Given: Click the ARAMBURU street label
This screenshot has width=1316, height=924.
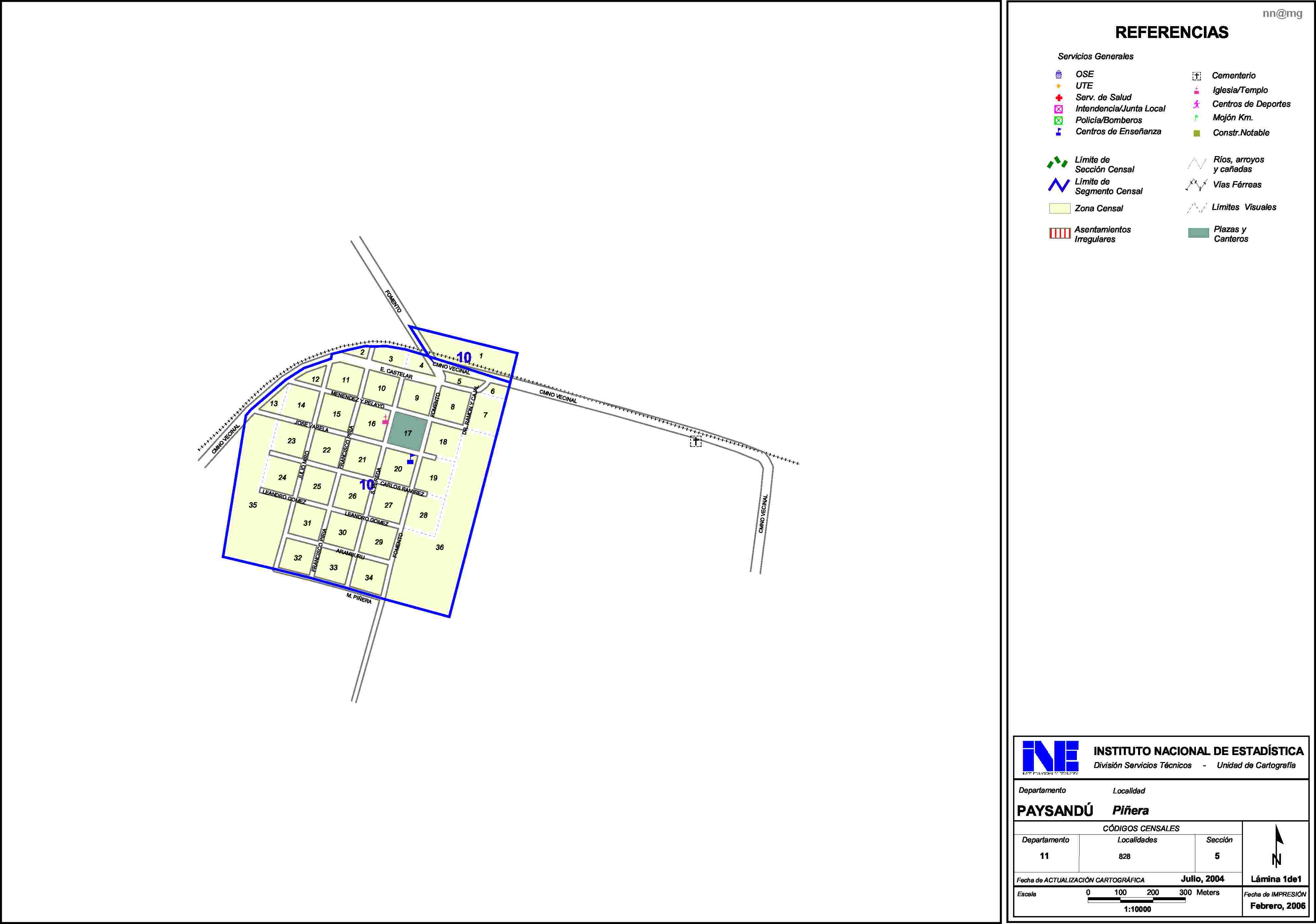Looking at the screenshot, I should (x=350, y=554).
